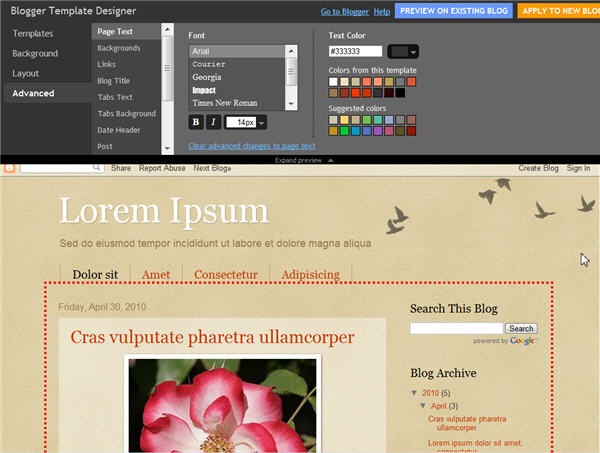Click font list scroll up arrow
The width and height of the screenshot is (600, 453).
[x=291, y=51]
